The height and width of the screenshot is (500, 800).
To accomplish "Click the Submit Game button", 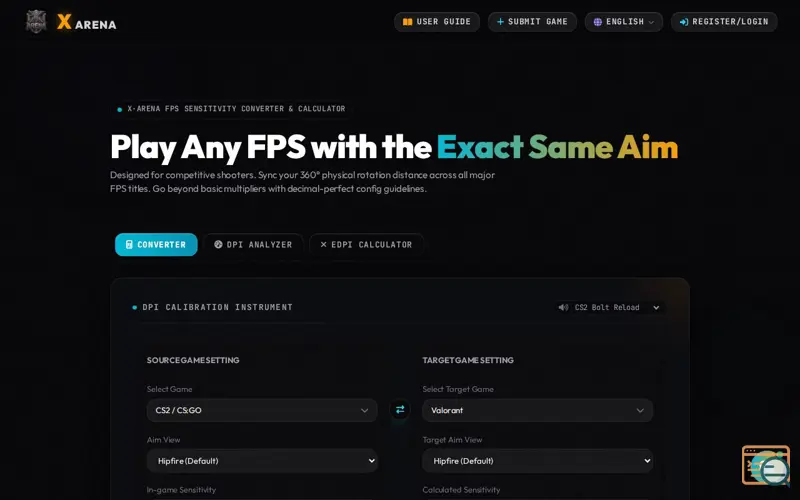I will pyautogui.click(x=532, y=22).
